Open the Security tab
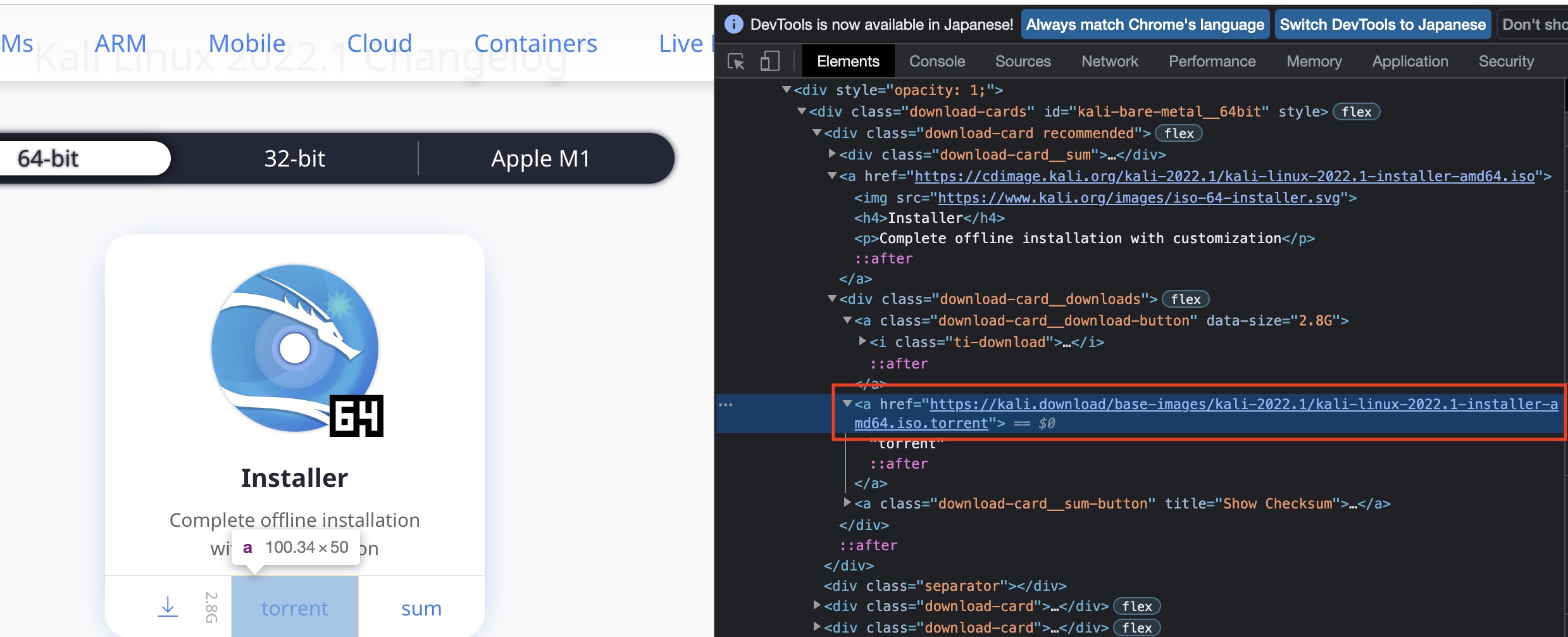Screen dimensions: 1568x637 1506,61
